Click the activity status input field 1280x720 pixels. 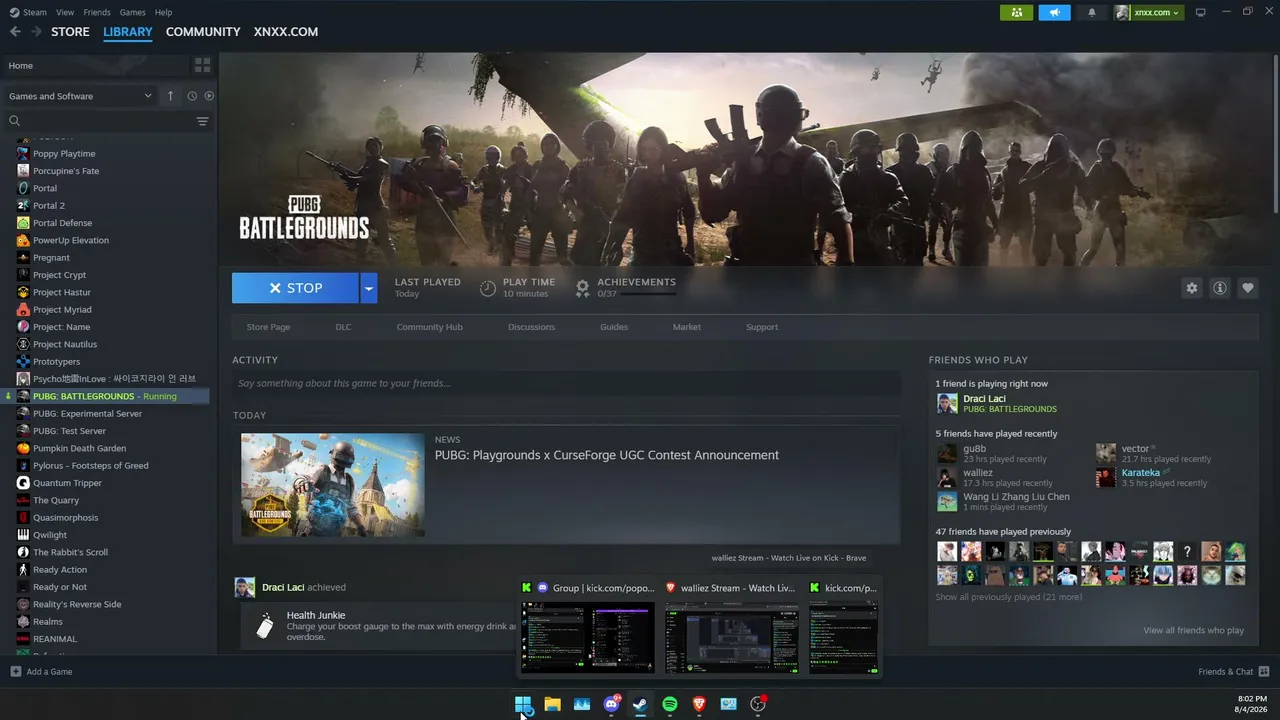click(x=566, y=383)
